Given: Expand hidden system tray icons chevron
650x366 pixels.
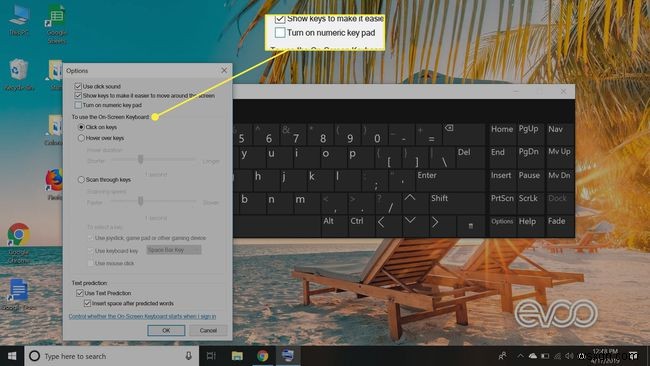Looking at the screenshot, I should [520, 356].
